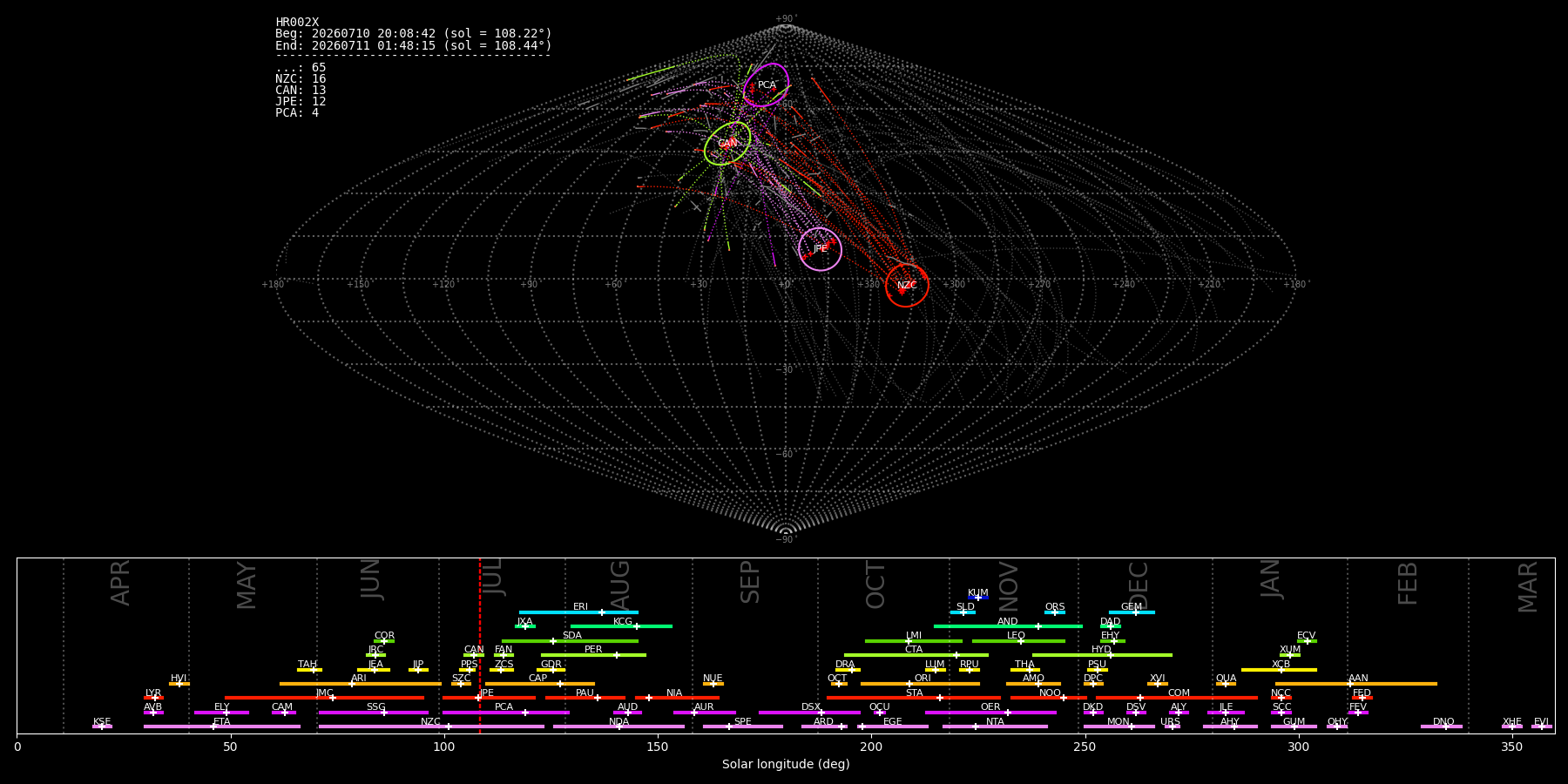Screen dimensions: 1568x784
Task: Click the XCB shower label in timeline
Action: [x=1281, y=664]
